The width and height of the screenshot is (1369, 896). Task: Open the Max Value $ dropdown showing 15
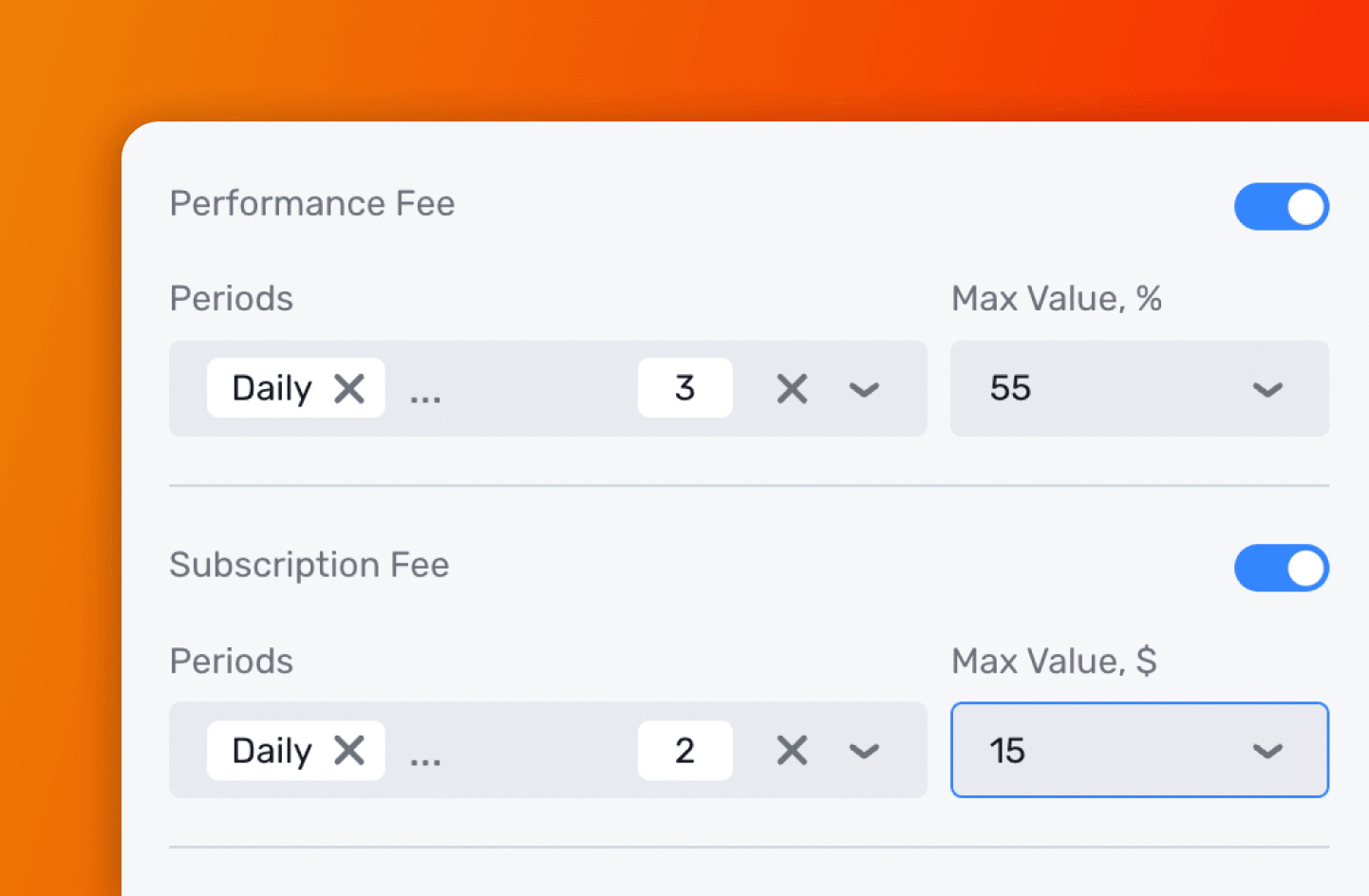coord(1266,750)
